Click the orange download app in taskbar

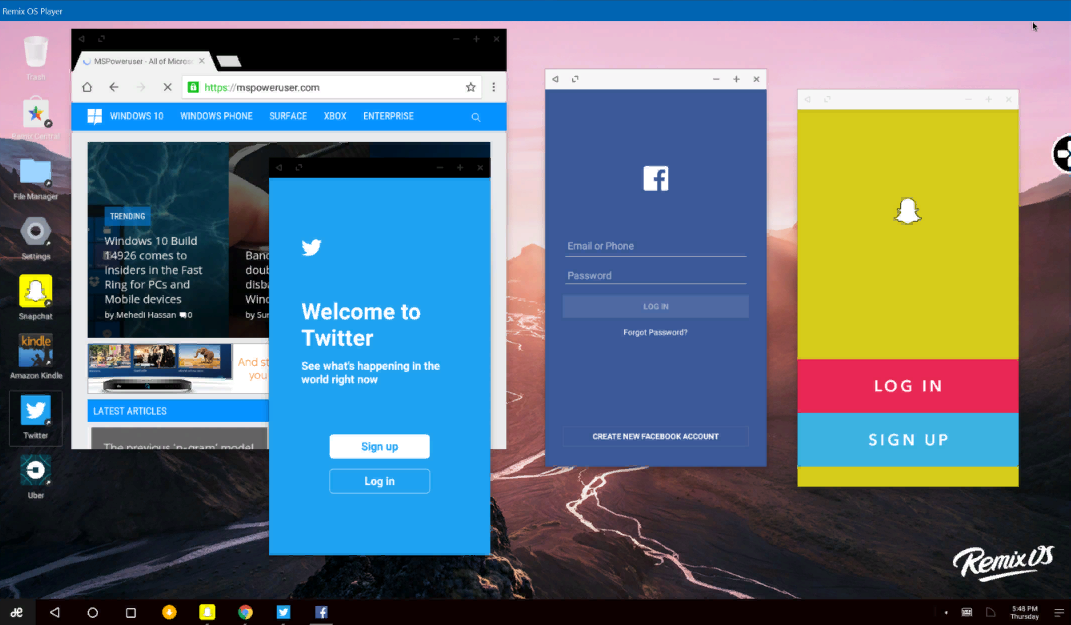click(x=169, y=612)
